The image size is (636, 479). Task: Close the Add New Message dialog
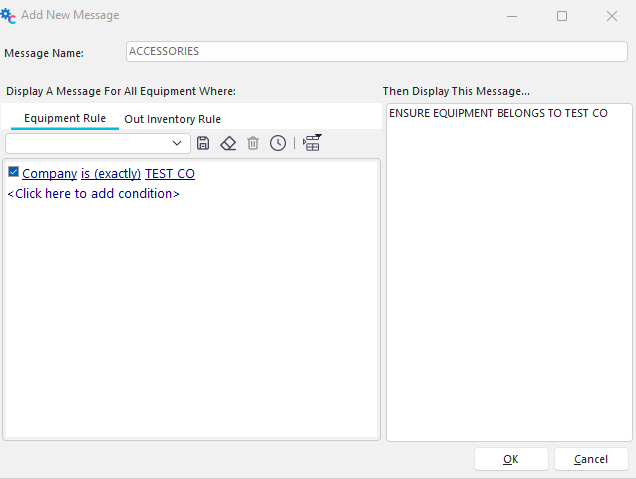[x=612, y=16]
